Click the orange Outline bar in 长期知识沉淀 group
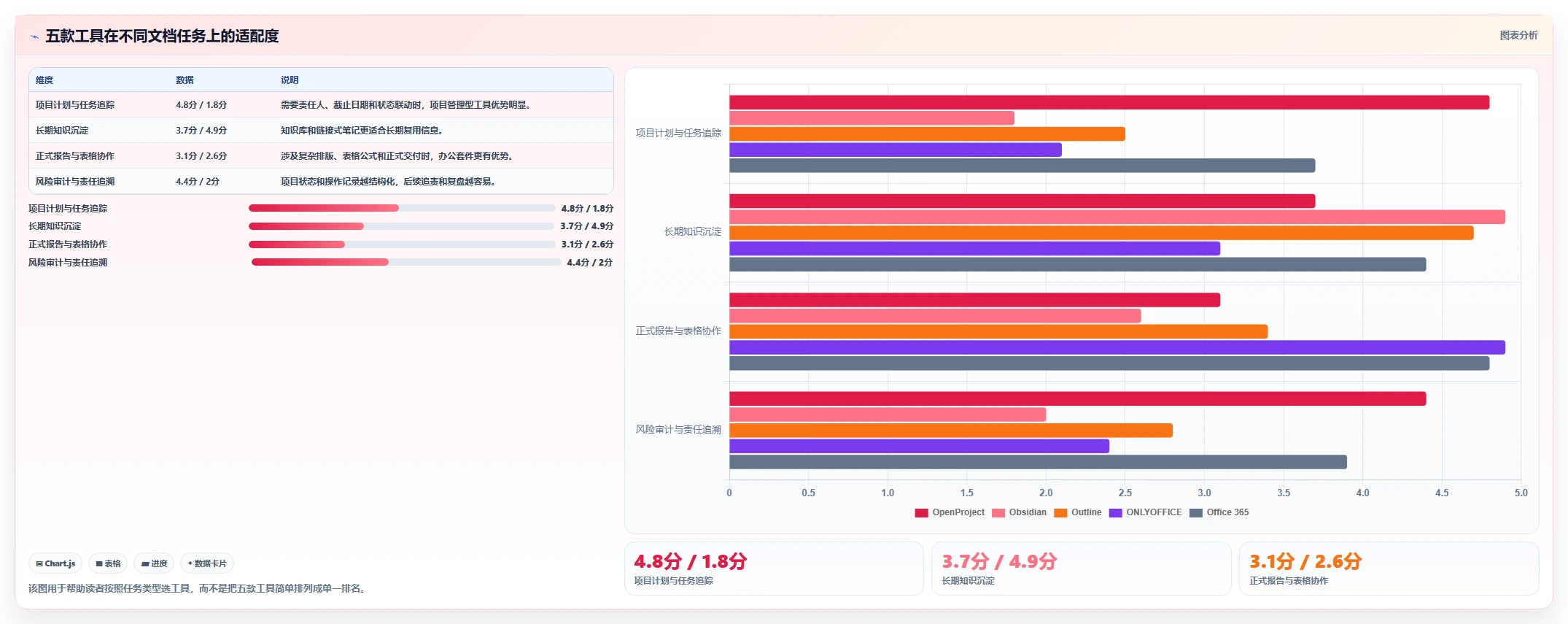 tap(1101, 233)
